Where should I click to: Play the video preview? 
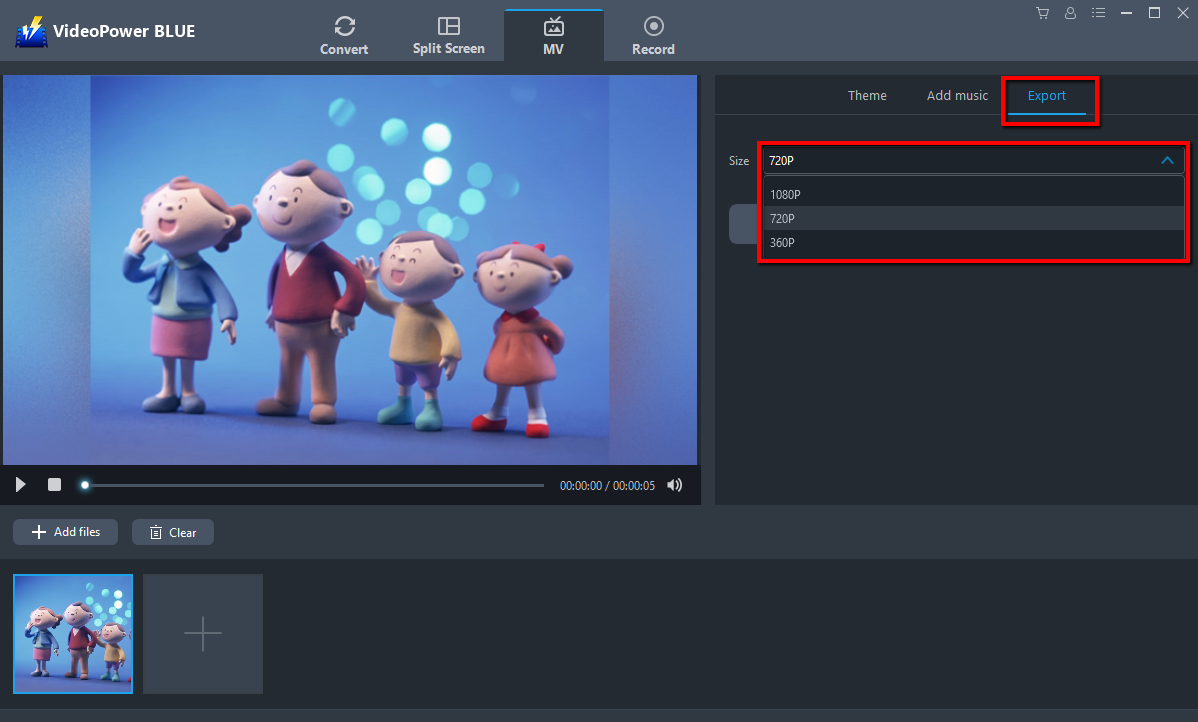(20, 484)
